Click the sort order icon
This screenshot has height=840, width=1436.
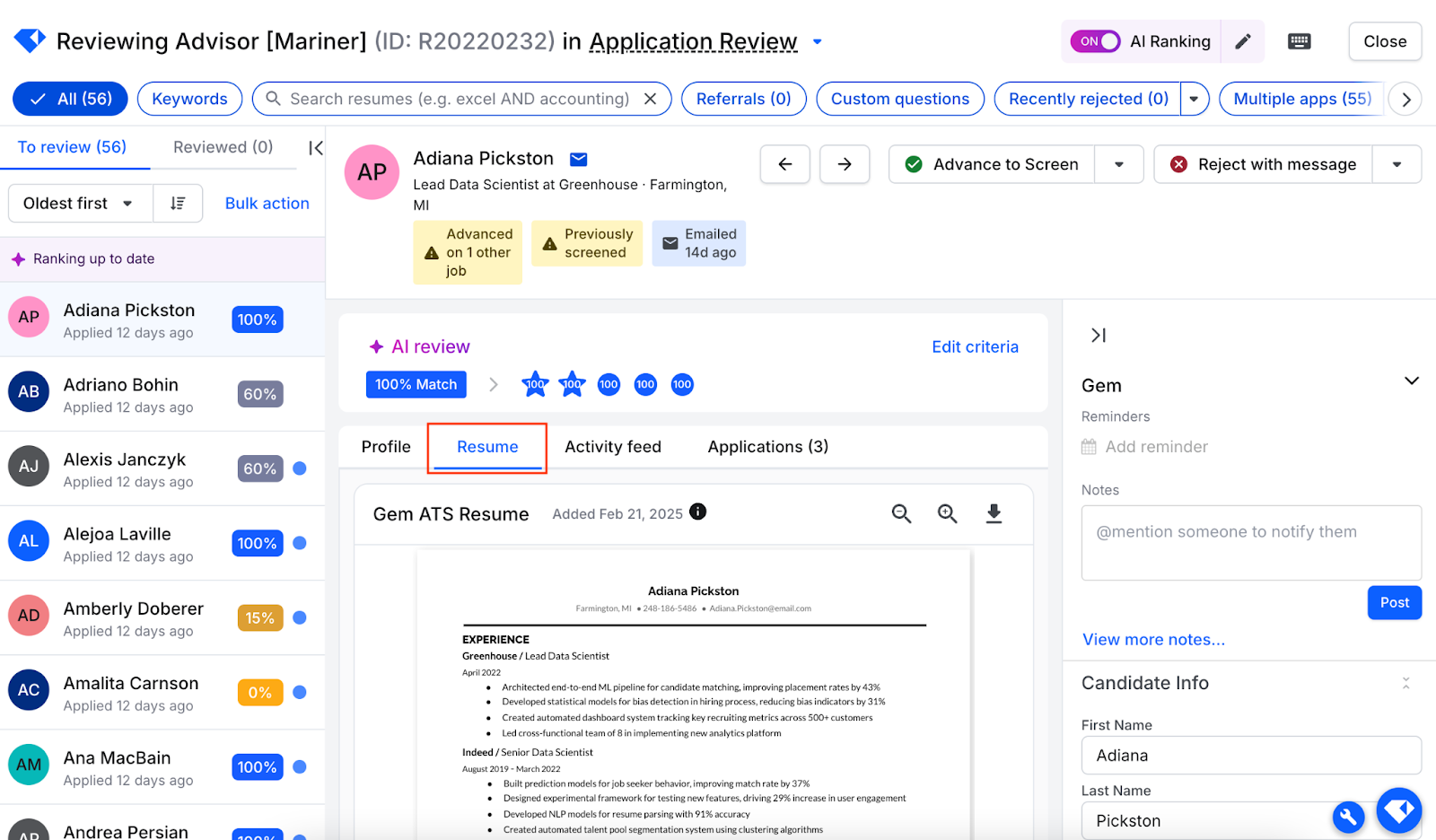(178, 204)
